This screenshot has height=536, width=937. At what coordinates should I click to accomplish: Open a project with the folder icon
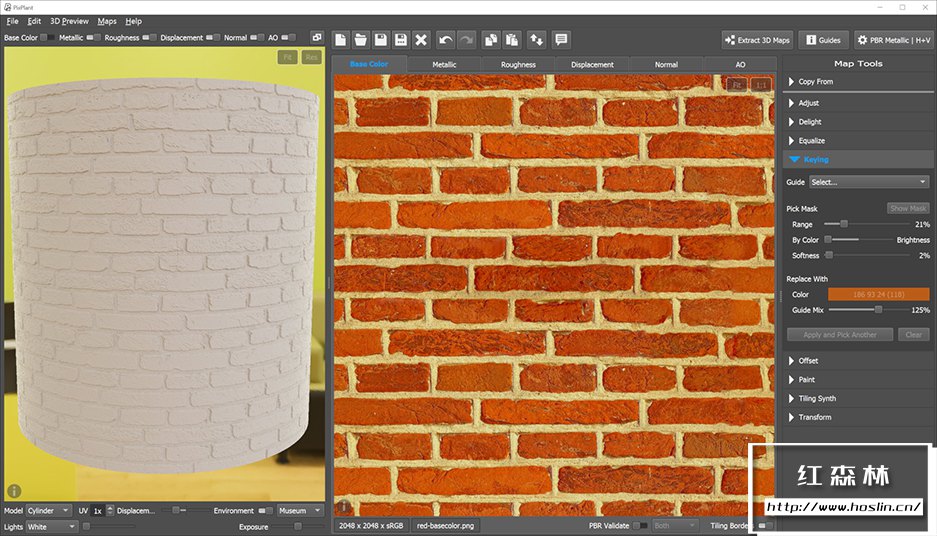click(x=360, y=40)
